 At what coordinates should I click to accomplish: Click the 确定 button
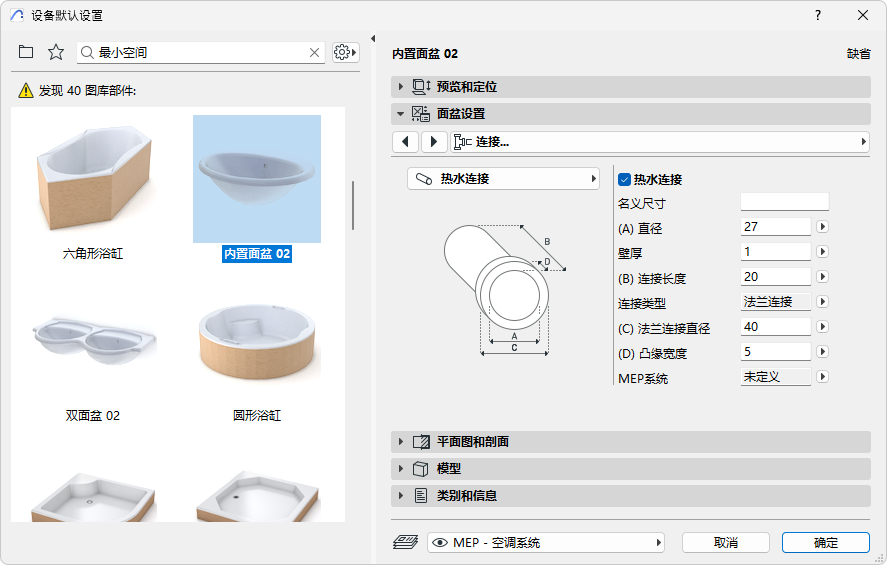click(825, 542)
